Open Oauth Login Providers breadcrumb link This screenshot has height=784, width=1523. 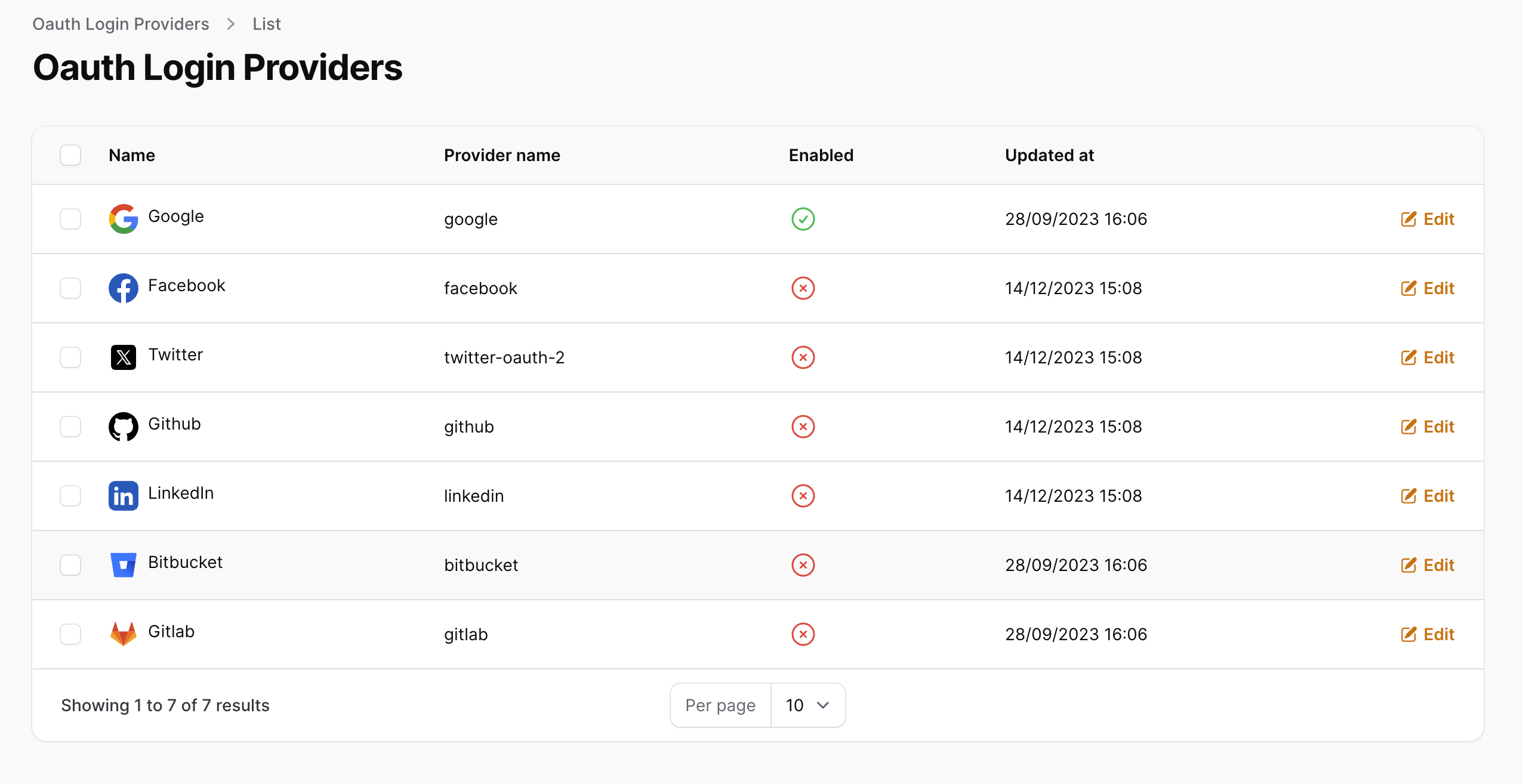121,24
